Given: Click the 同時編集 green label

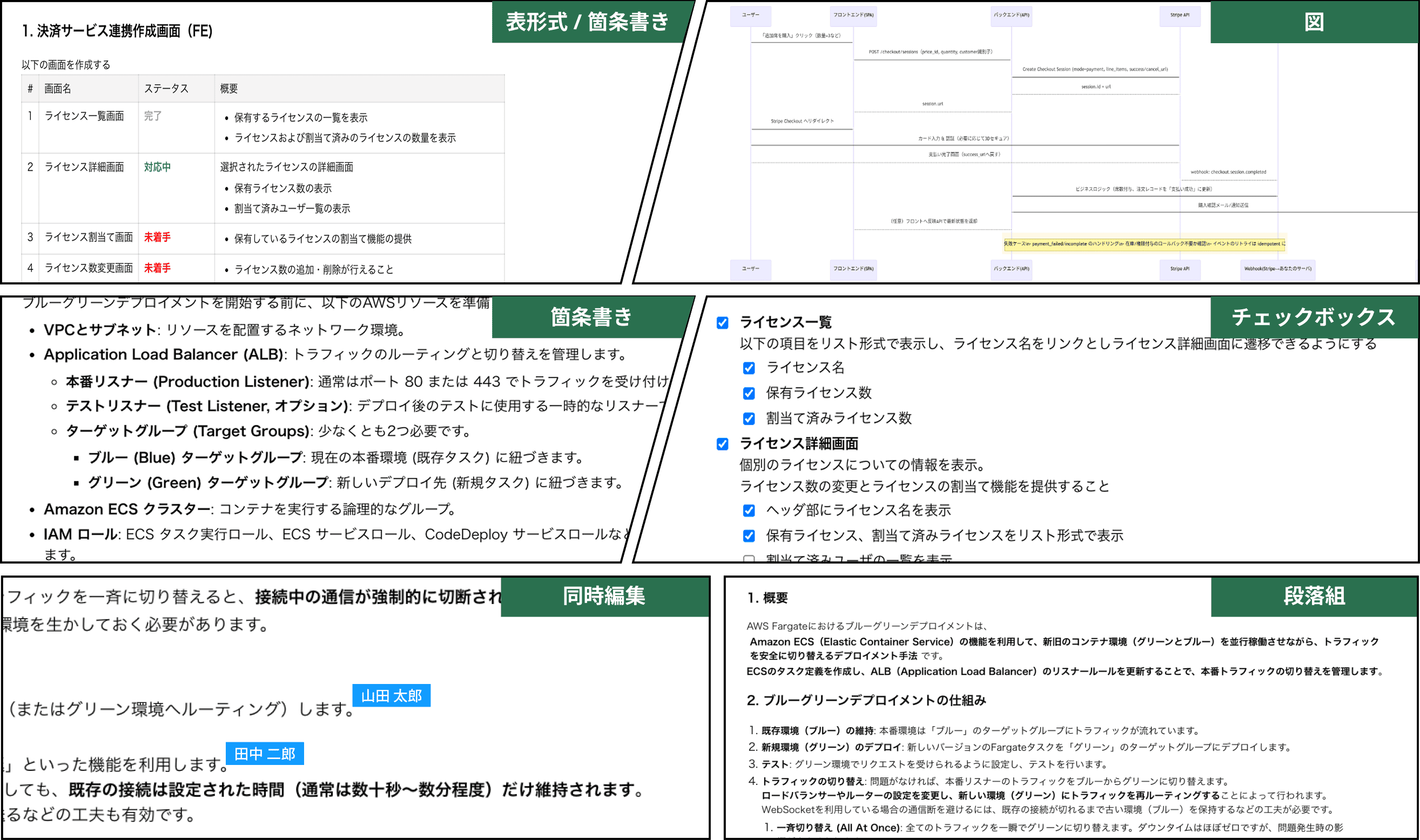Looking at the screenshot, I should tap(604, 596).
